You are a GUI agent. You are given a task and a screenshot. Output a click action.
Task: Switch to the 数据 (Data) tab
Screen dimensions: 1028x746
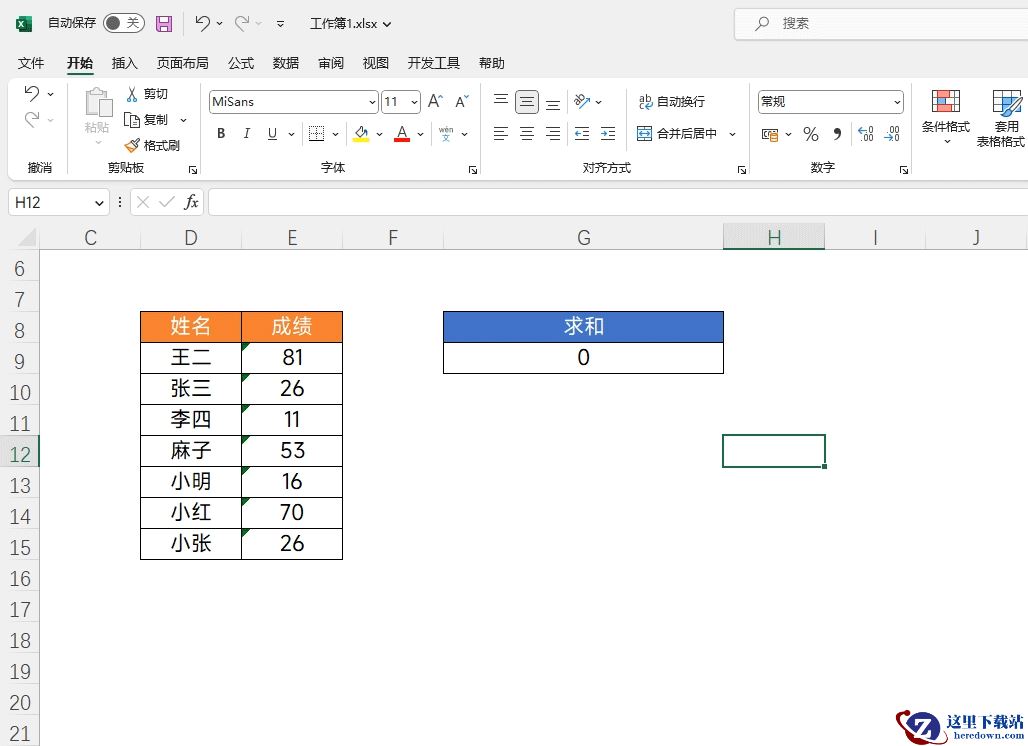tap(286, 63)
